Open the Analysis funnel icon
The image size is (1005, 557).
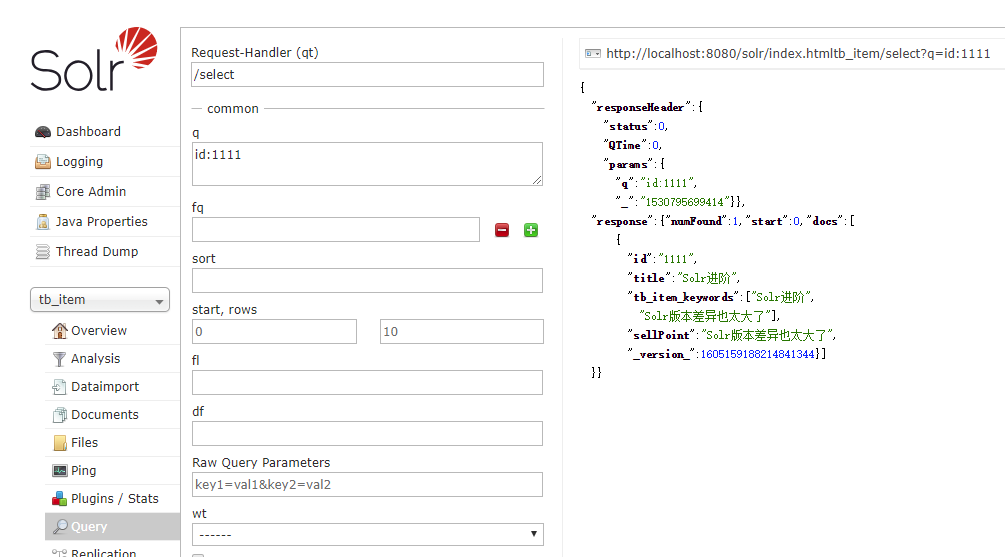tap(60, 359)
